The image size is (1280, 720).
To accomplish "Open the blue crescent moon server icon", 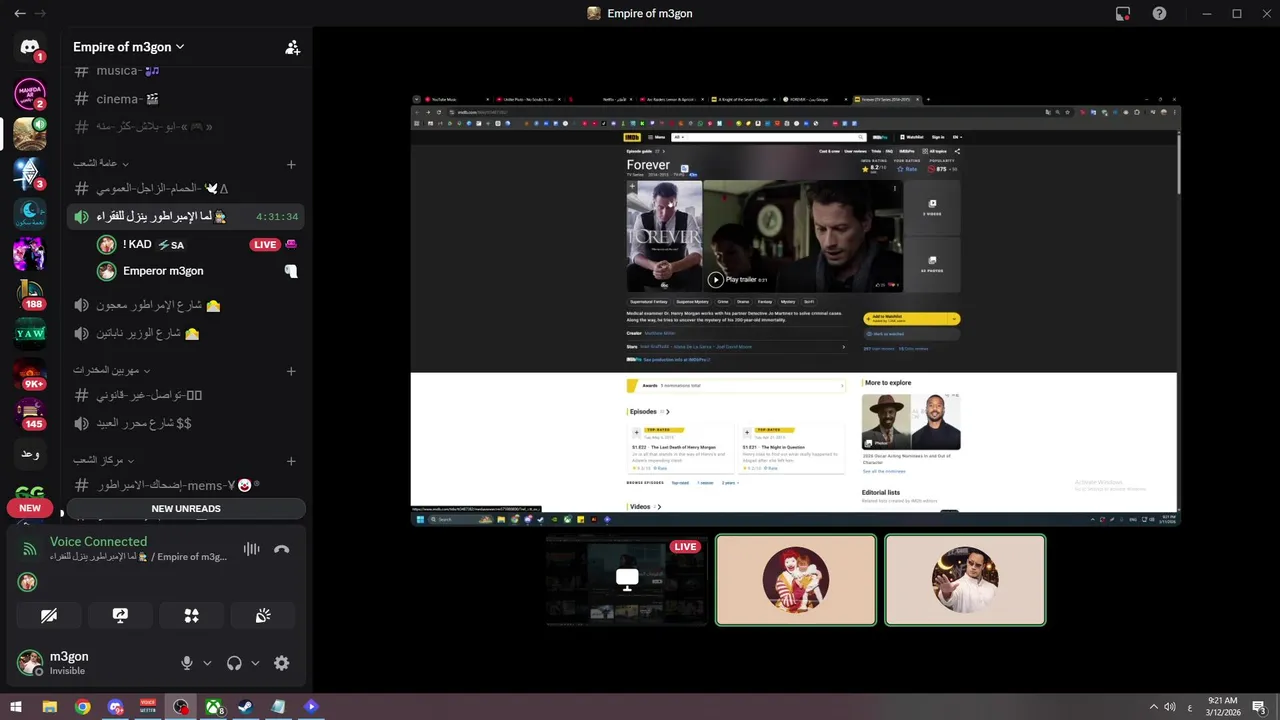I will [30, 214].
